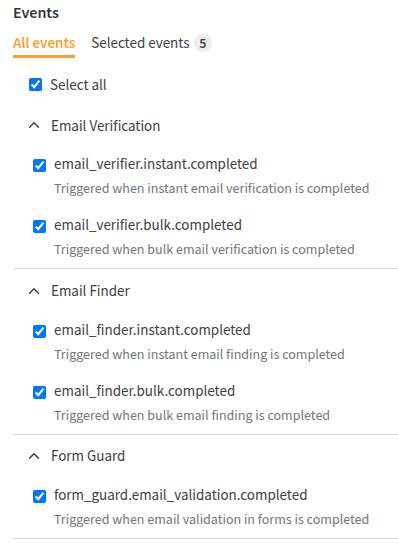This screenshot has width=398, height=547.
Task: Click the Select all label text
Action: (x=78, y=85)
